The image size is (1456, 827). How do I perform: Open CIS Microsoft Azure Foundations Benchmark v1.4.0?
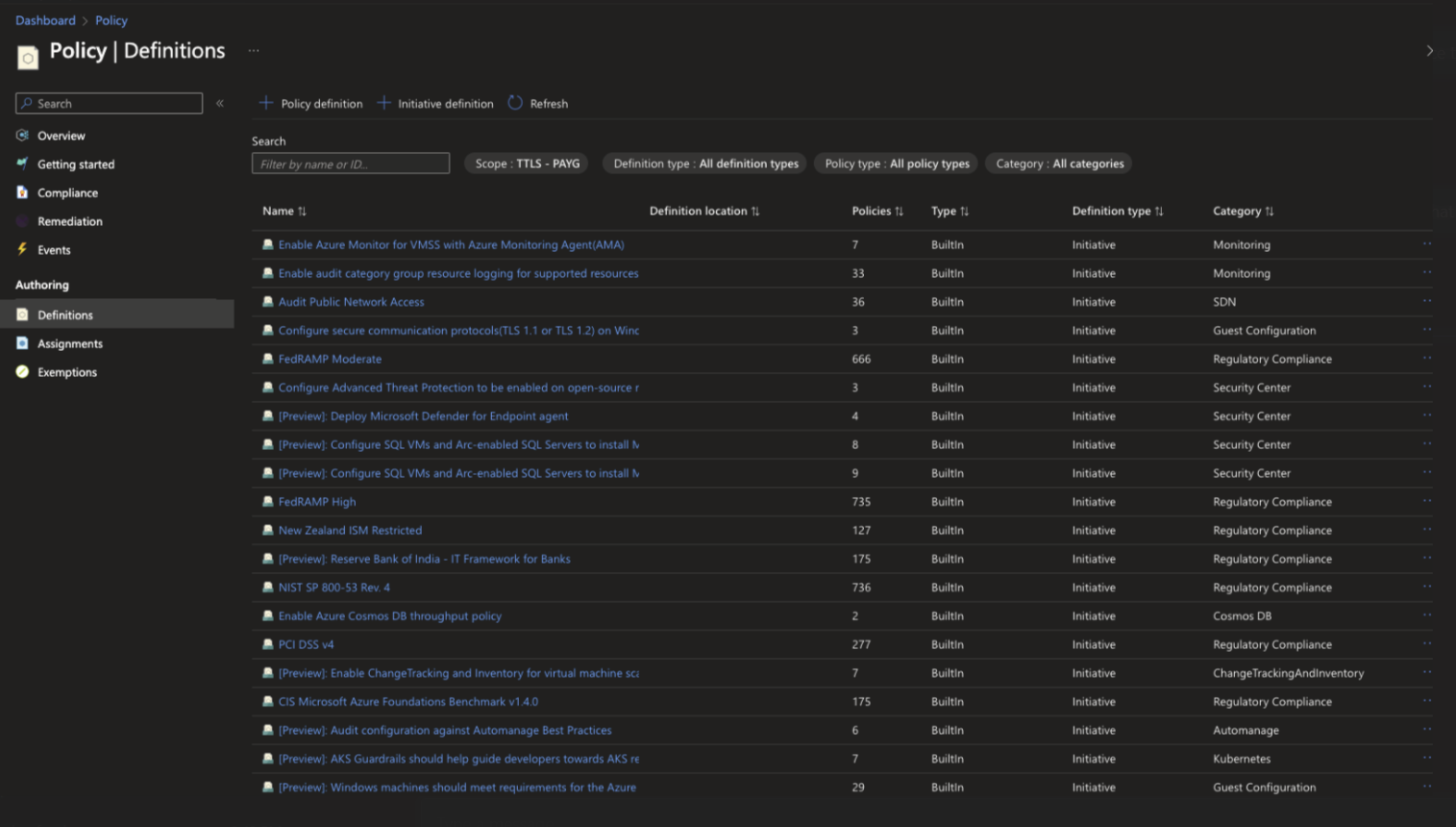[408, 702]
